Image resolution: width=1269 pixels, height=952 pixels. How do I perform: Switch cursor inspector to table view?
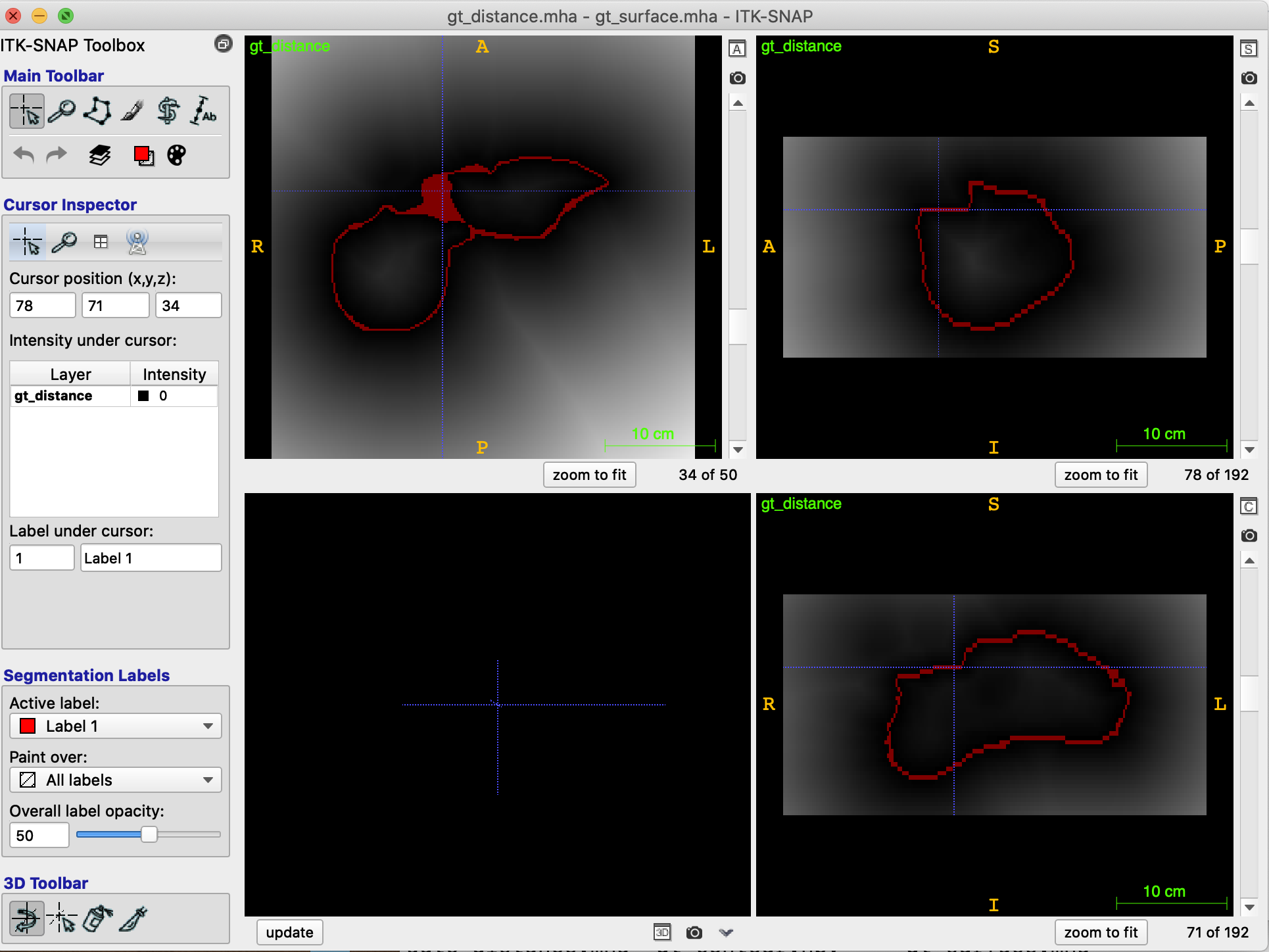[x=101, y=242]
